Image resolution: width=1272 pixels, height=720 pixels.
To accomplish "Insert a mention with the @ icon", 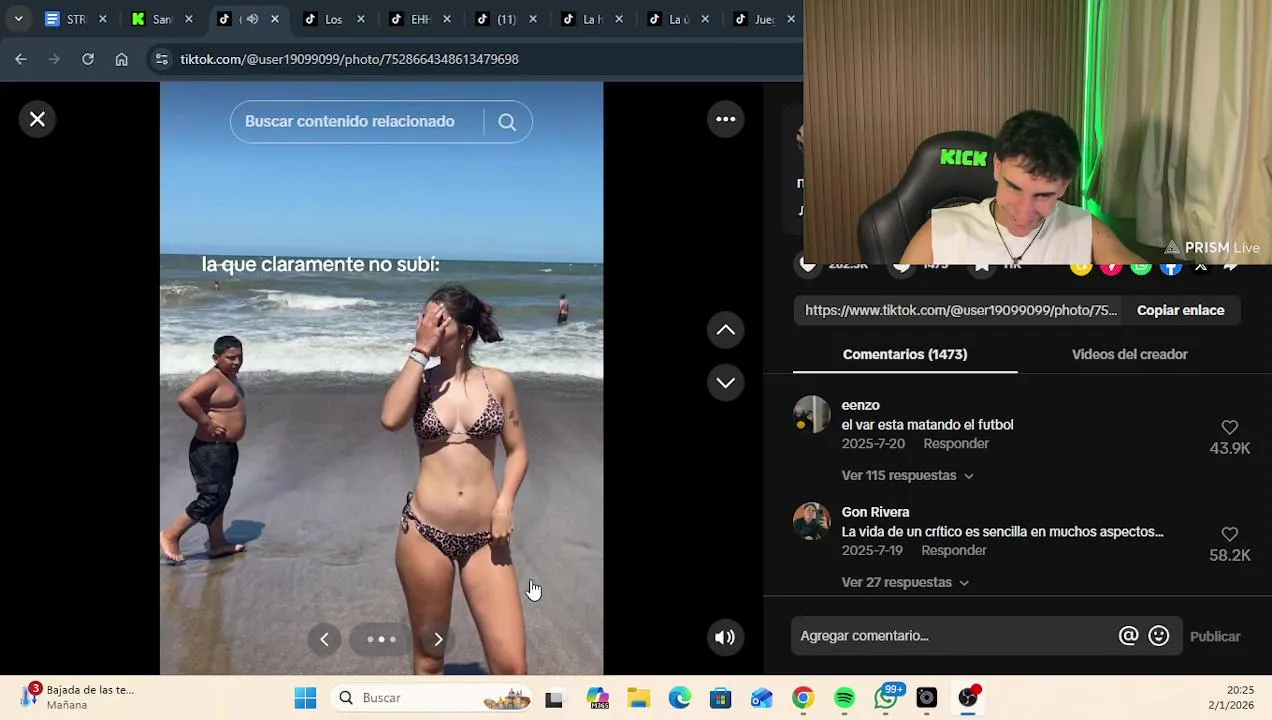I will [1128, 636].
